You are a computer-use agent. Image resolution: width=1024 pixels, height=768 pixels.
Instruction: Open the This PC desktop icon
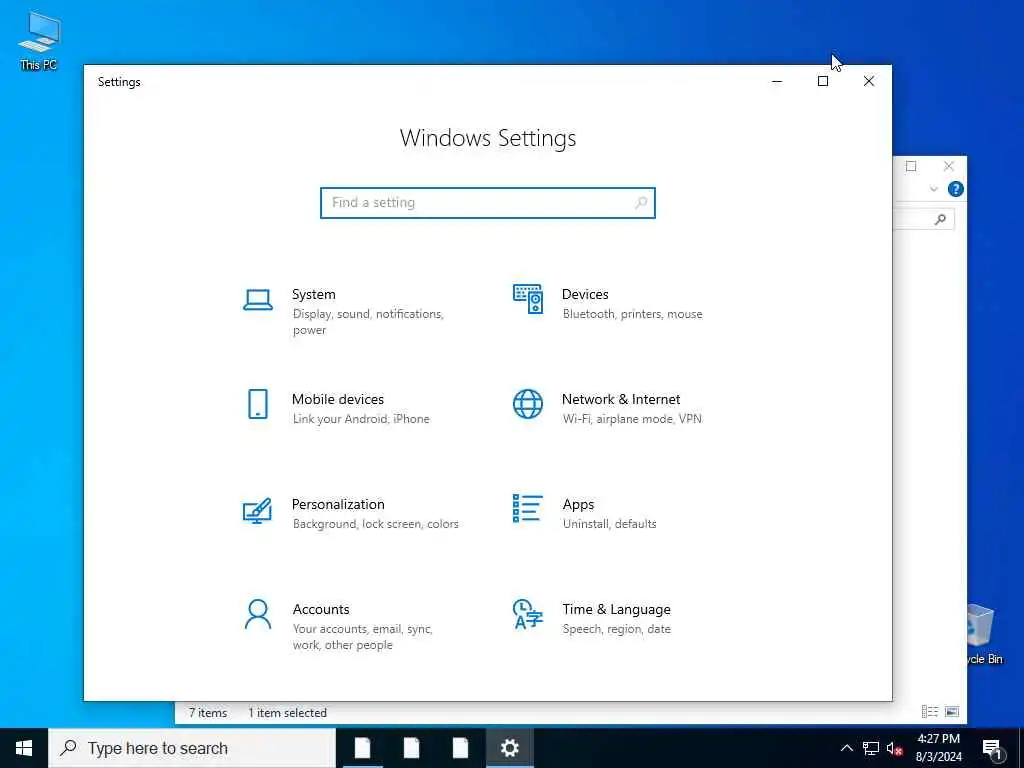pyautogui.click(x=39, y=40)
